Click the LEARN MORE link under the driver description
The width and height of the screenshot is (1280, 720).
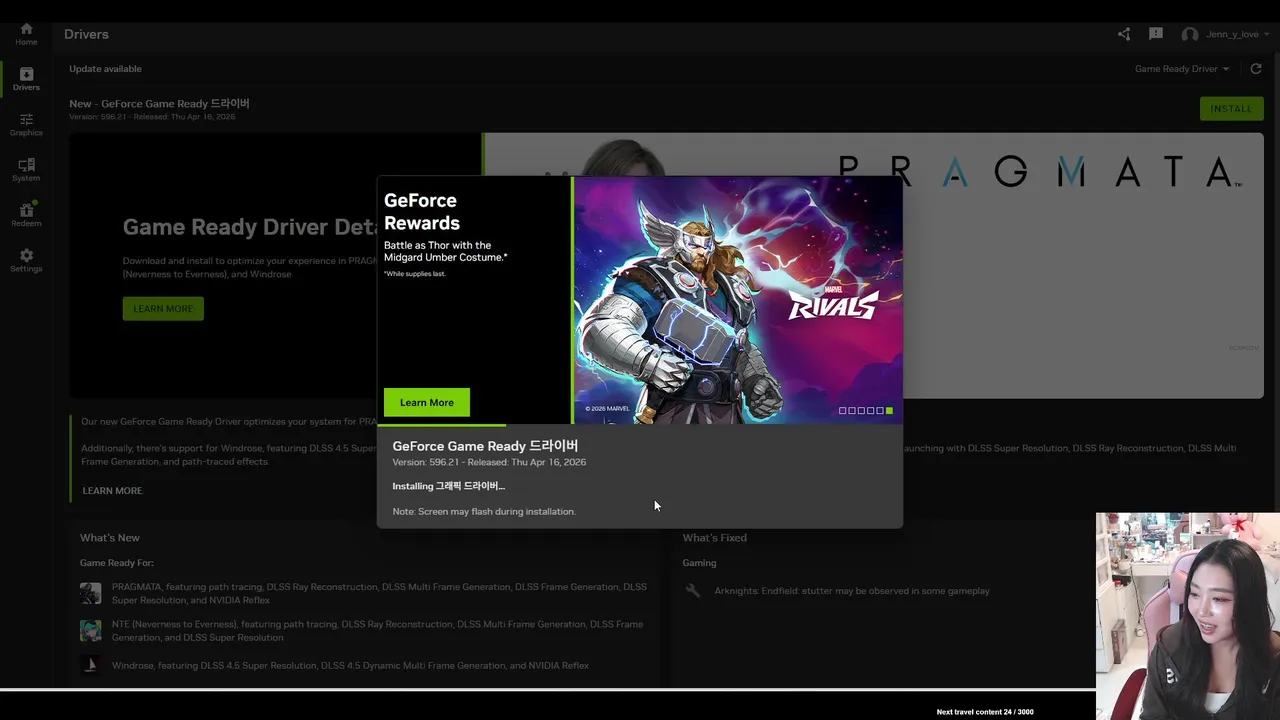pos(112,491)
